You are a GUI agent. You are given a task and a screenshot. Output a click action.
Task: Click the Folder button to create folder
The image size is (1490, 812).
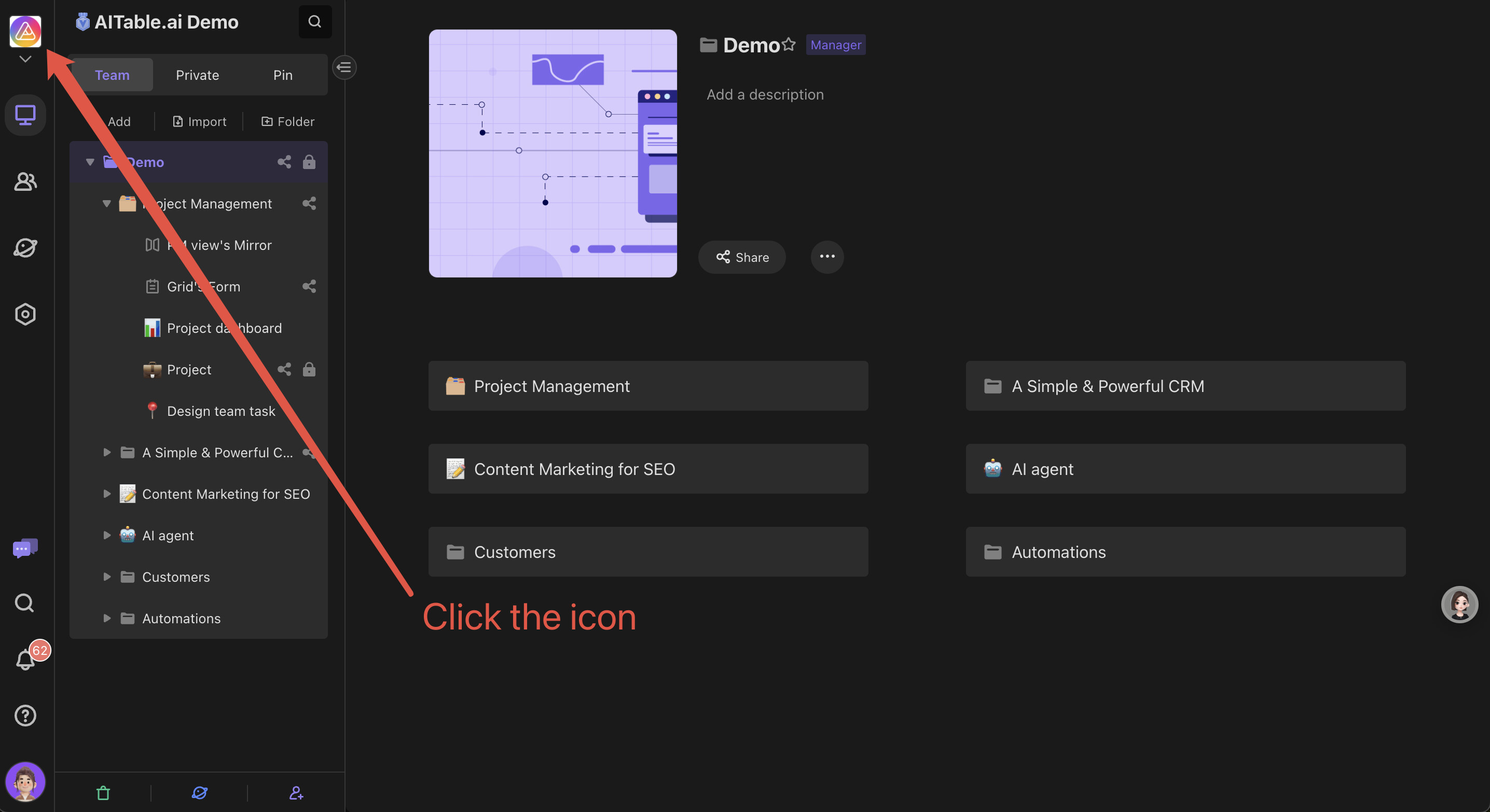[x=288, y=121]
